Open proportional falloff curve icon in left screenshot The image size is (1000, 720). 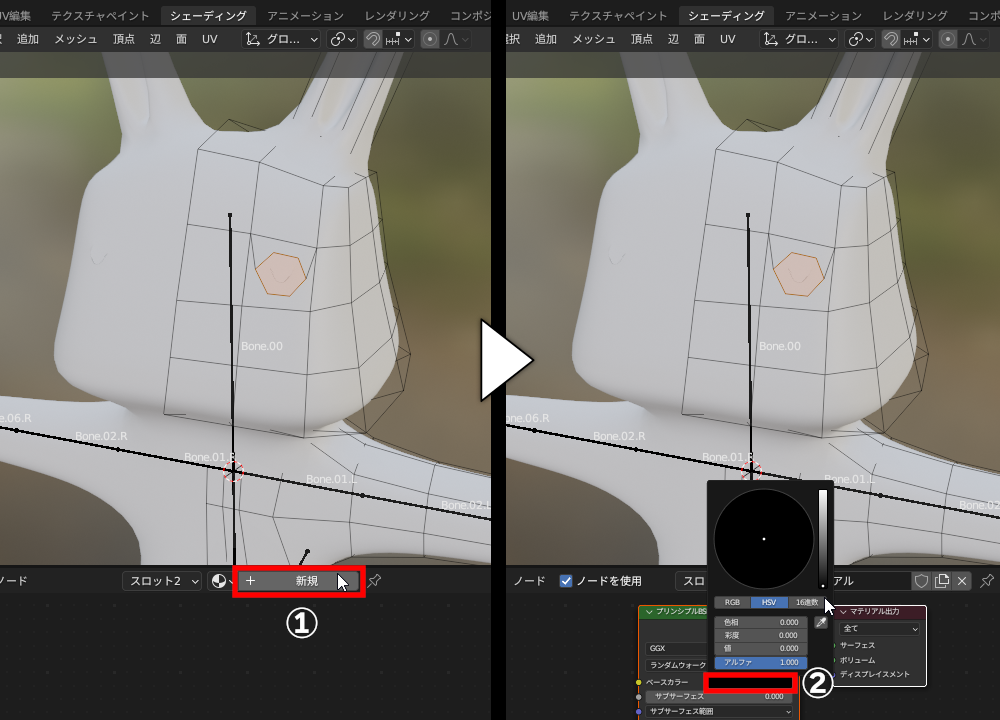click(x=456, y=40)
